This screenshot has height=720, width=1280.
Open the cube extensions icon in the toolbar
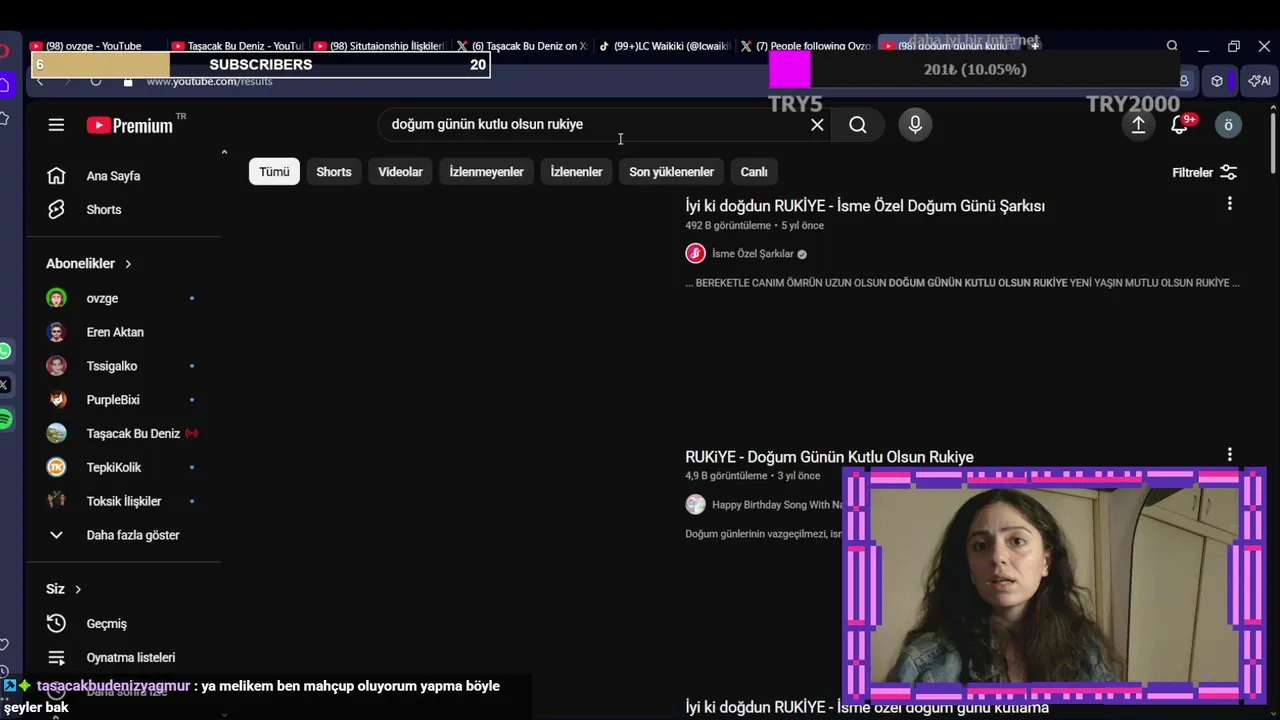[x=1217, y=81]
